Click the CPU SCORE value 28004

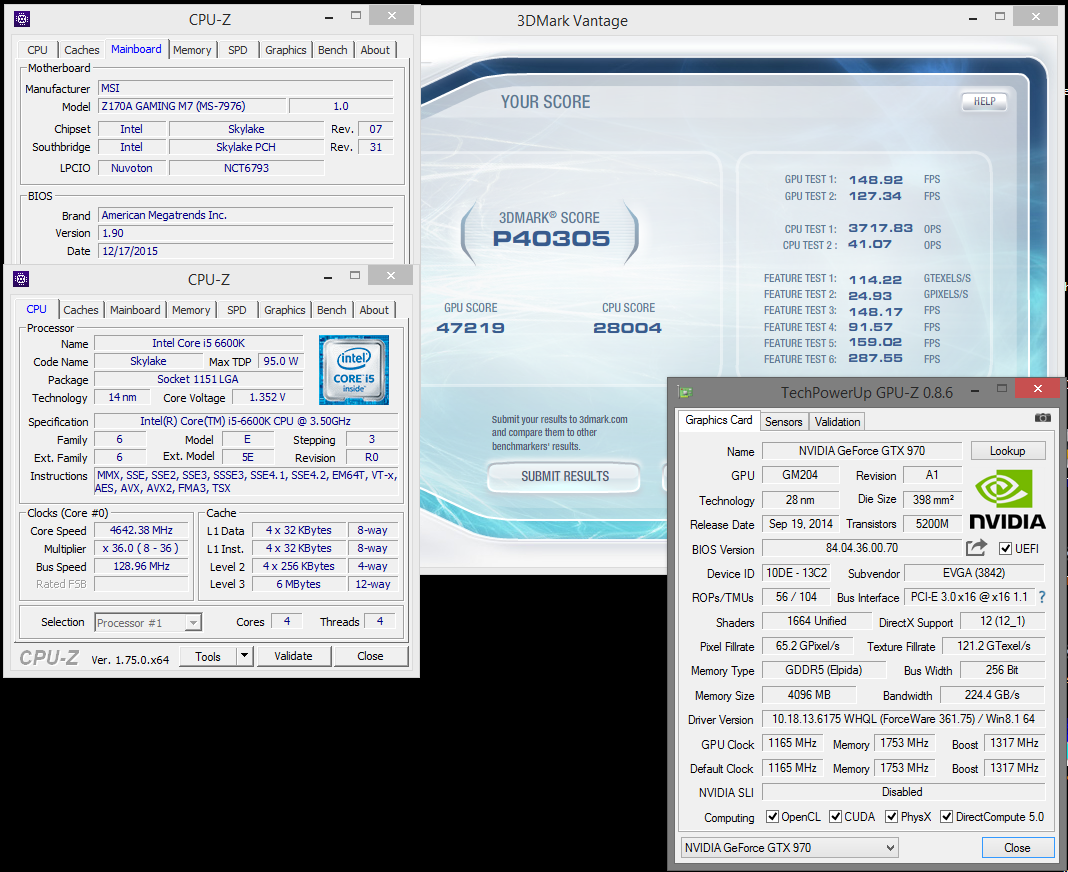[627, 328]
